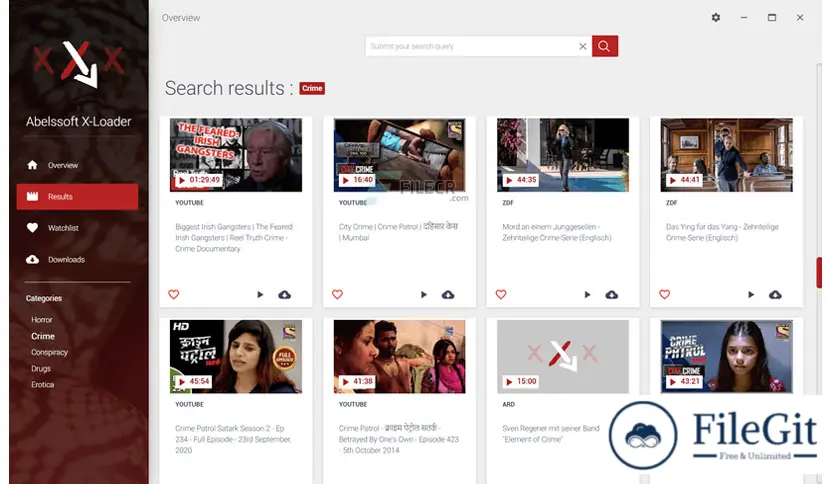Click the red vertical scrollbar handle
Screen dimensions: 836x484
(819, 273)
